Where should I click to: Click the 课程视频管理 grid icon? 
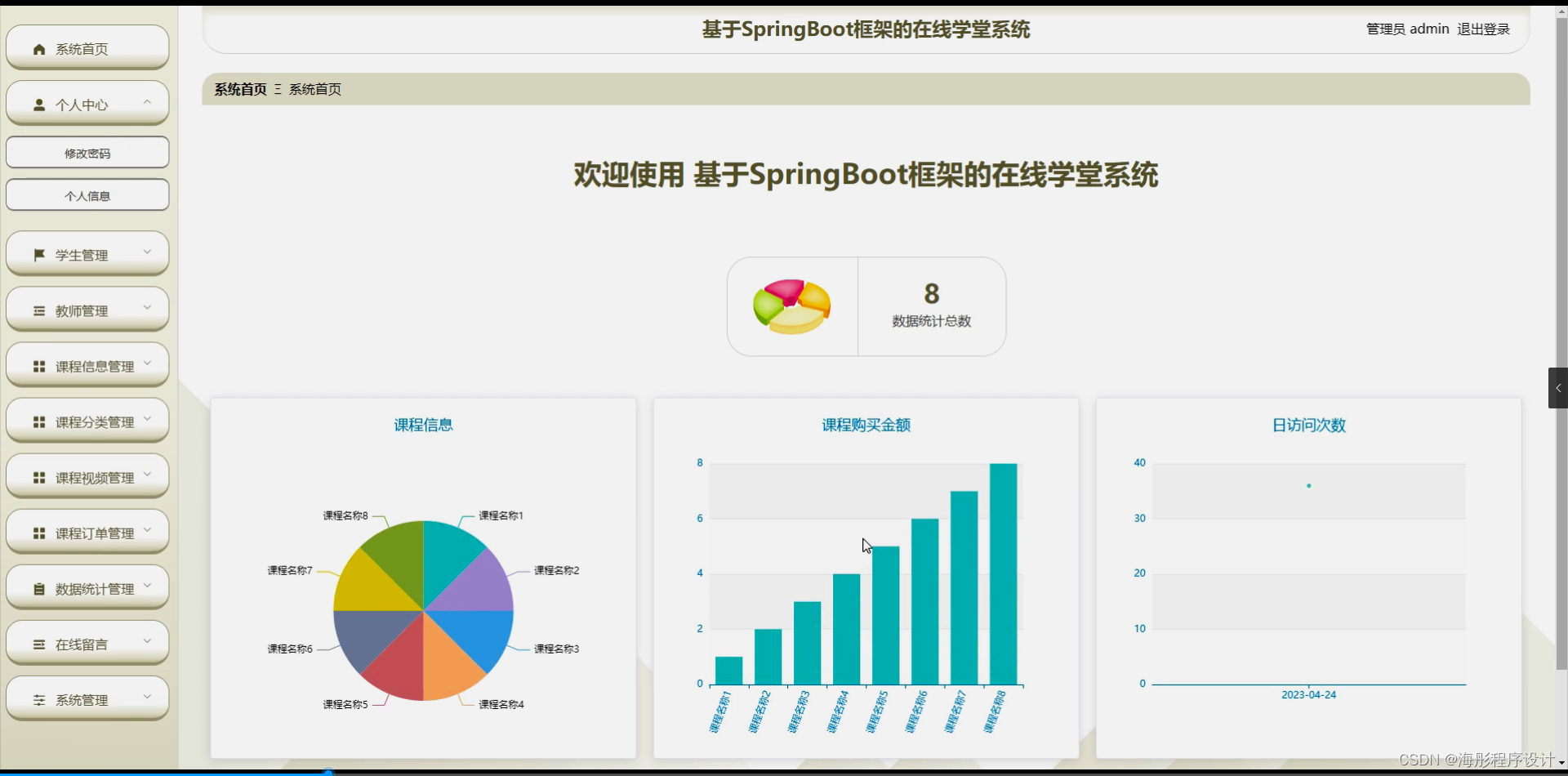[x=38, y=477]
